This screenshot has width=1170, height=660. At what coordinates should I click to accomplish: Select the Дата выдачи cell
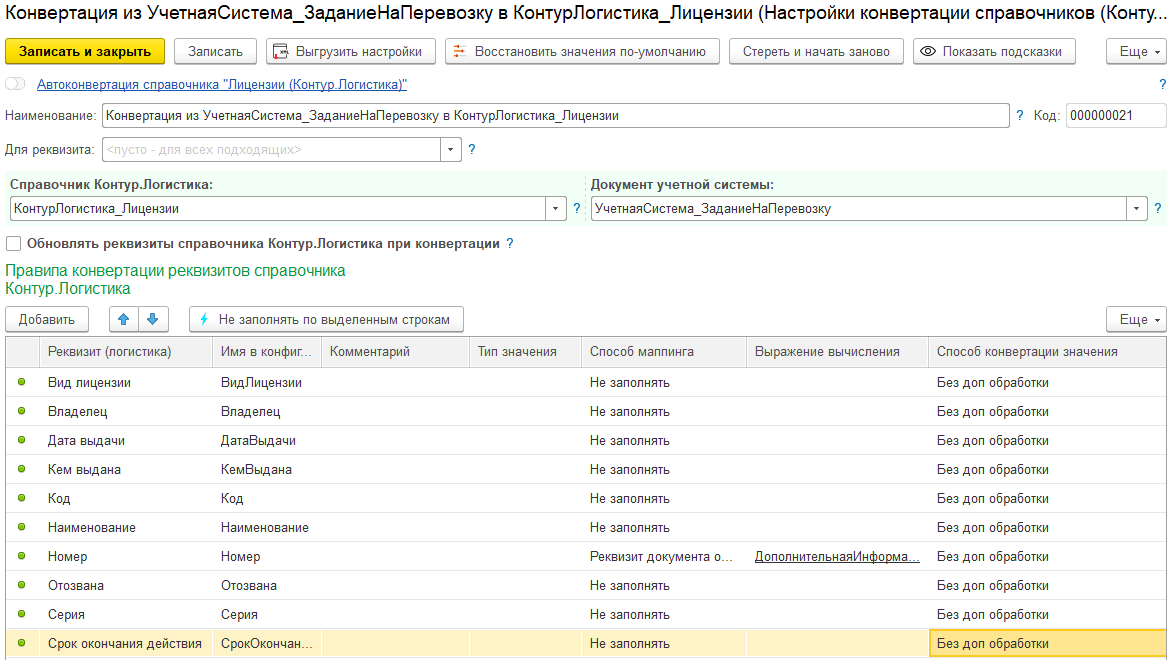tap(125, 441)
